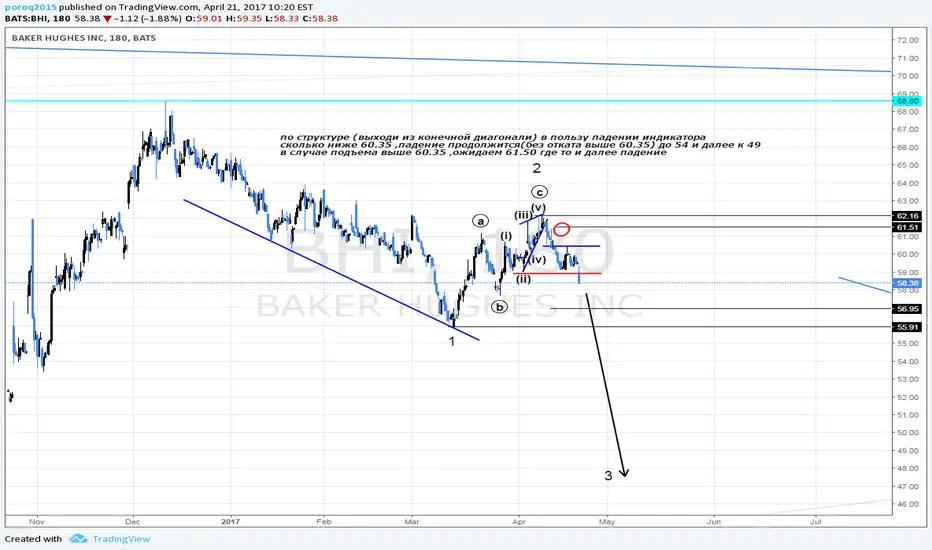This screenshot has width=932, height=550.
Task: Click the 62.16 price level label
Action: click(908, 216)
